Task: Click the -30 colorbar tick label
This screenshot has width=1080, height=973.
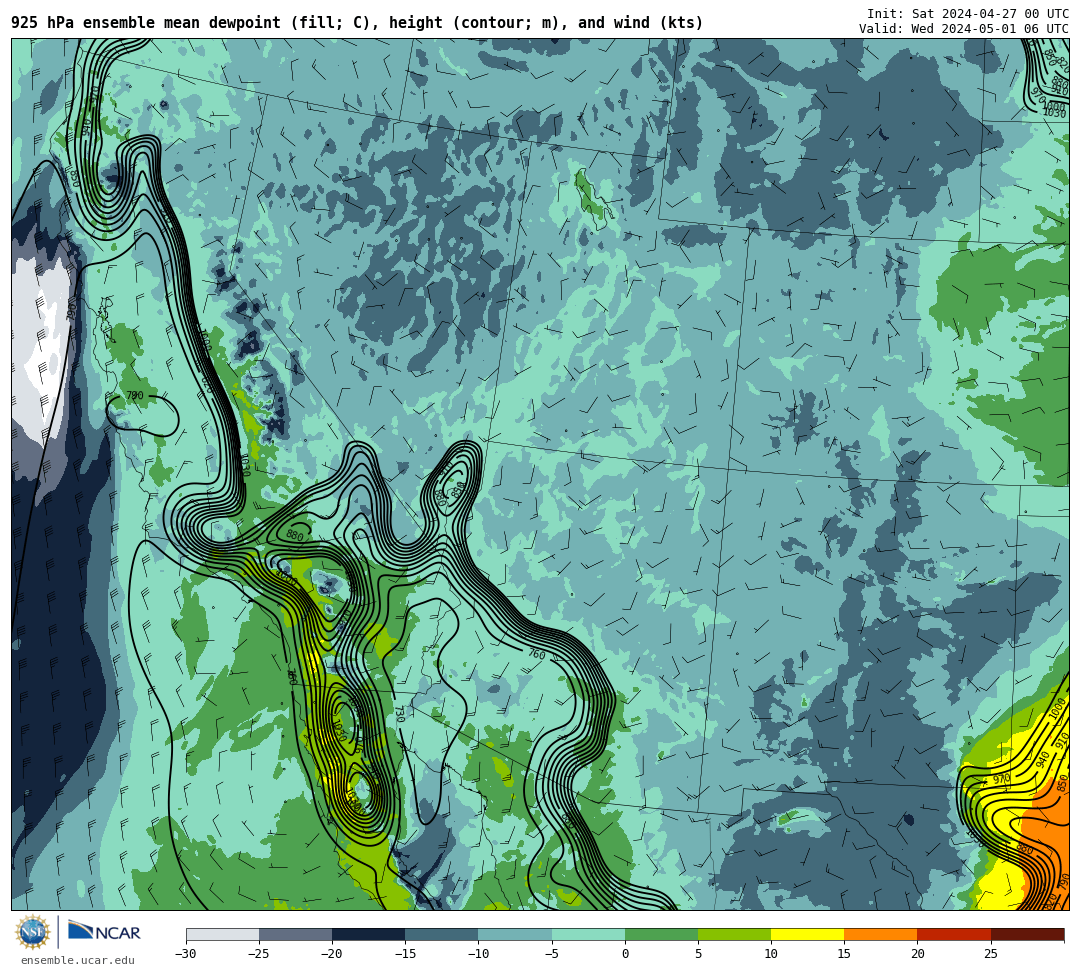Action: 186,954
